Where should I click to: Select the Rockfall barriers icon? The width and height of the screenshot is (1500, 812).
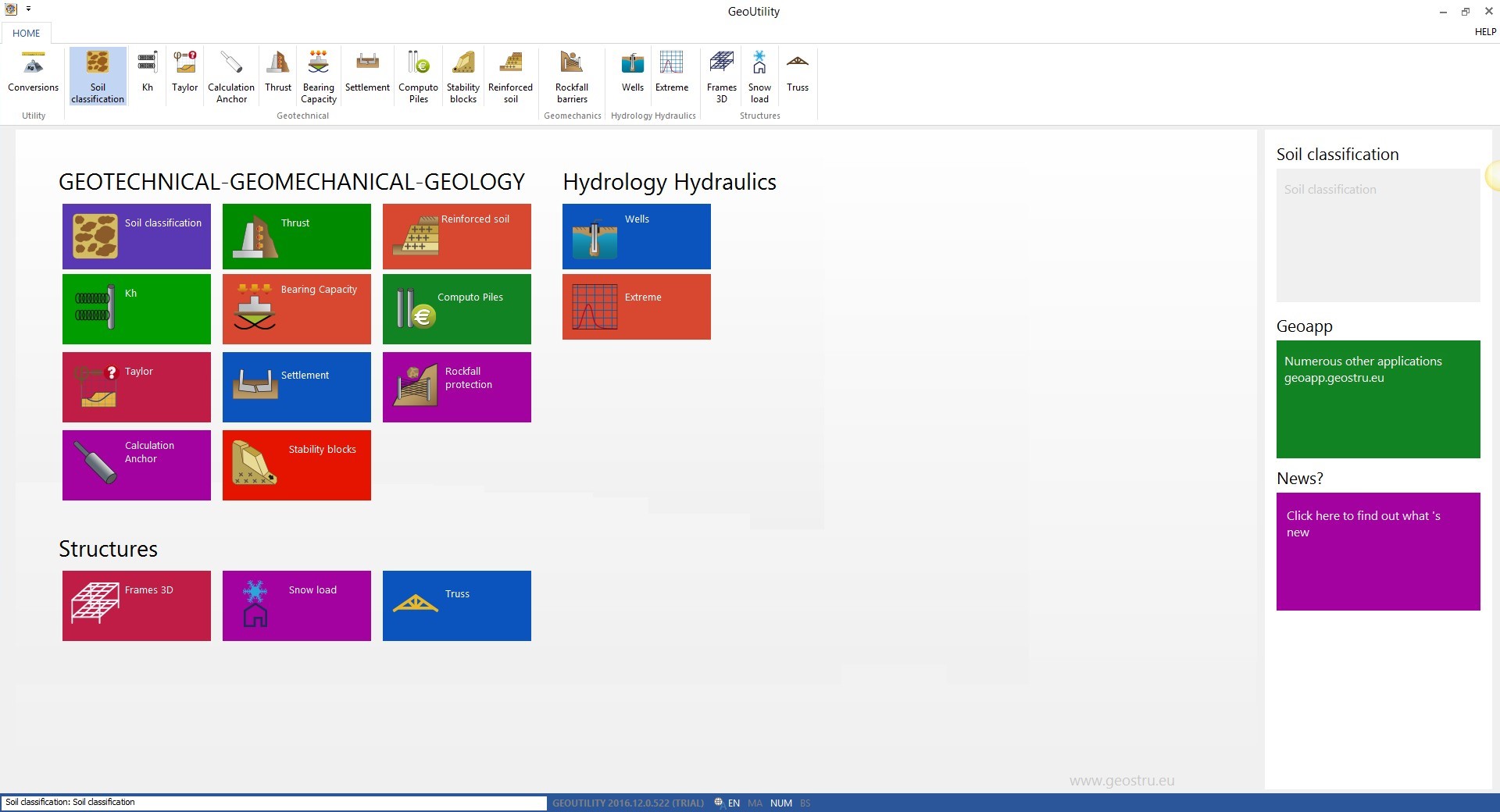pos(572,74)
